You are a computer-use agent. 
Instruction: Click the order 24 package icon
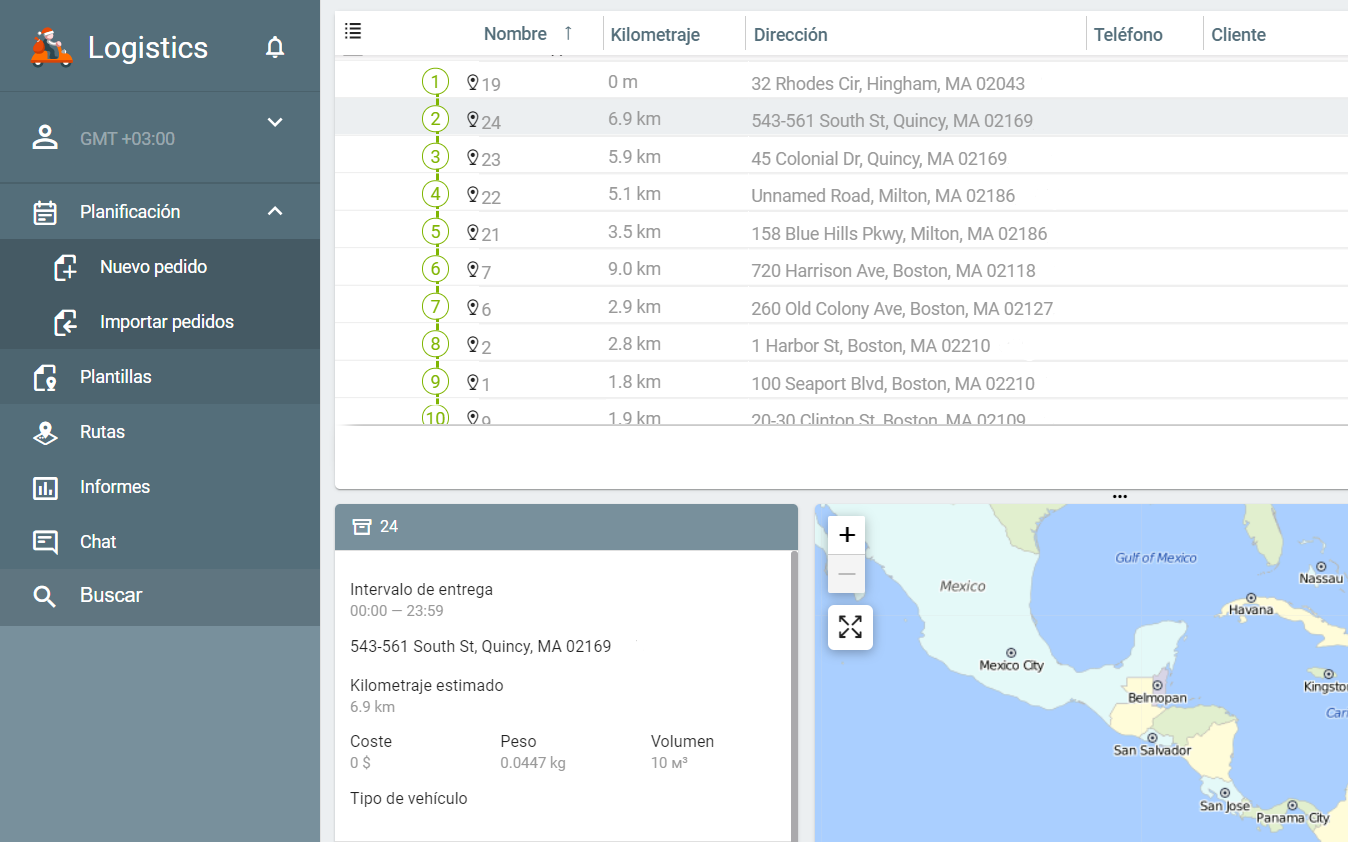point(362,526)
